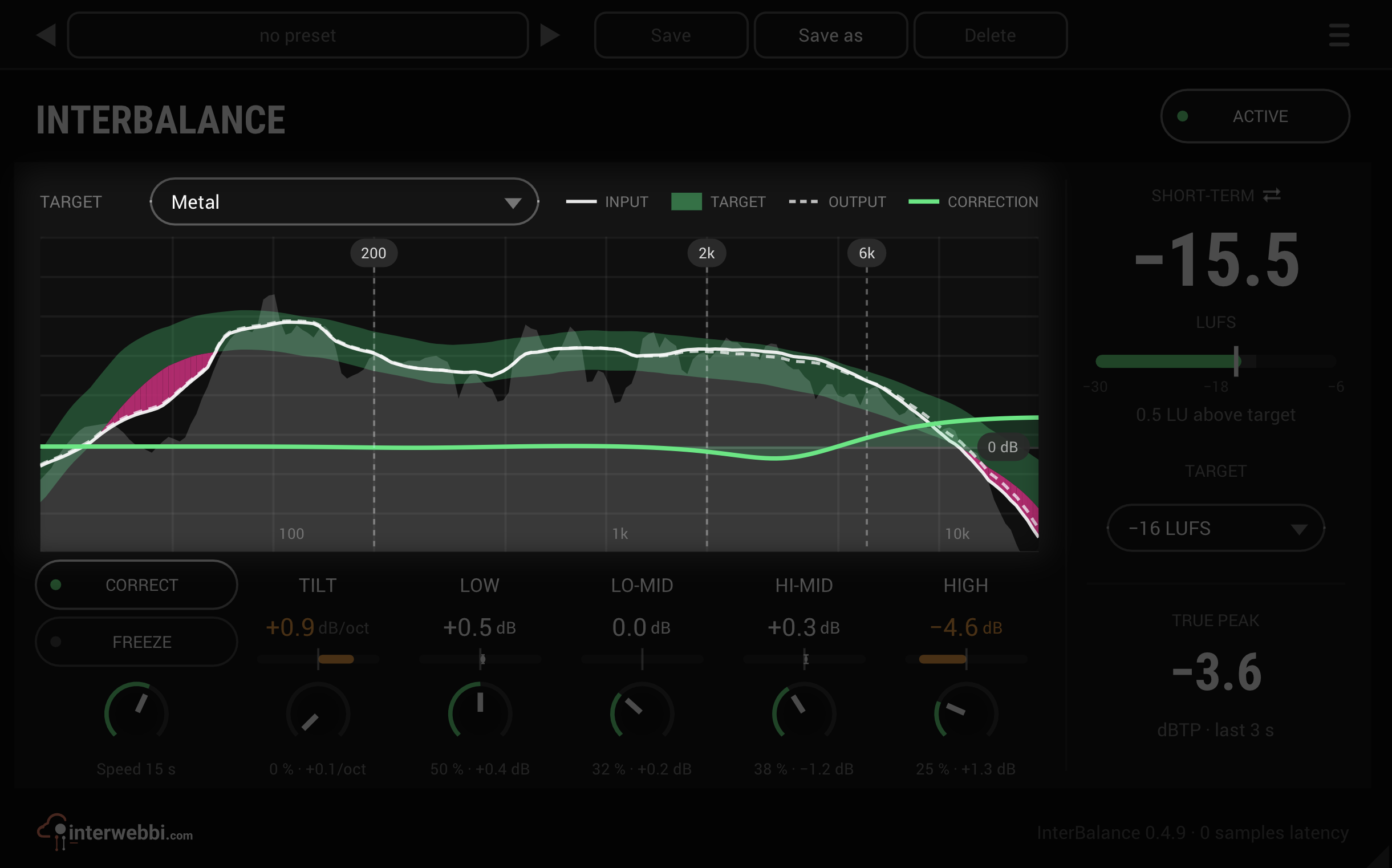Go to previous preset with left arrow

pos(46,35)
